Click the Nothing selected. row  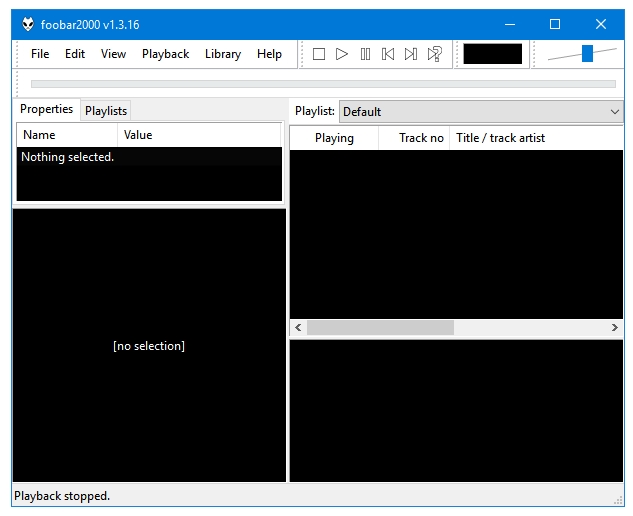click(149, 157)
